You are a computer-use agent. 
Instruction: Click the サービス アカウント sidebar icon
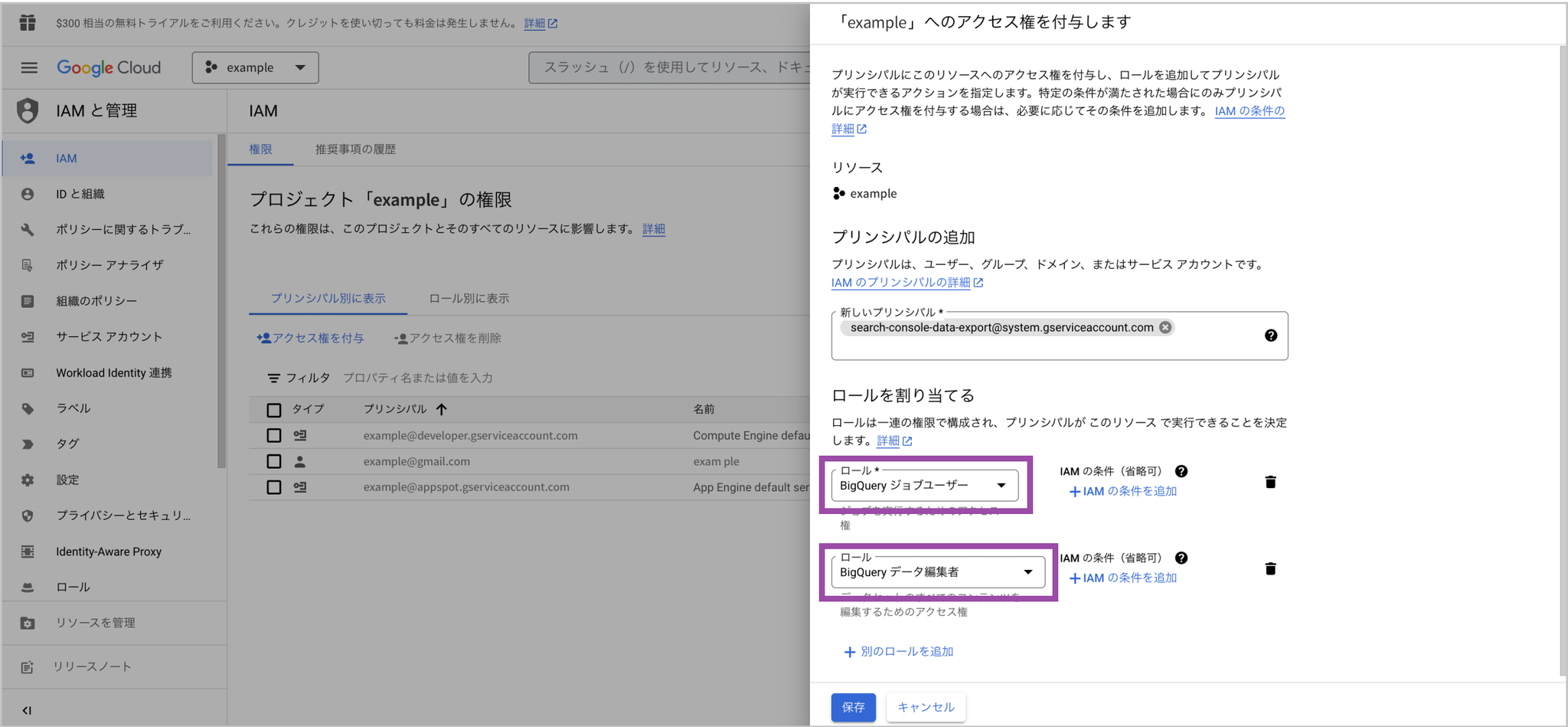pyautogui.click(x=28, y=336)
